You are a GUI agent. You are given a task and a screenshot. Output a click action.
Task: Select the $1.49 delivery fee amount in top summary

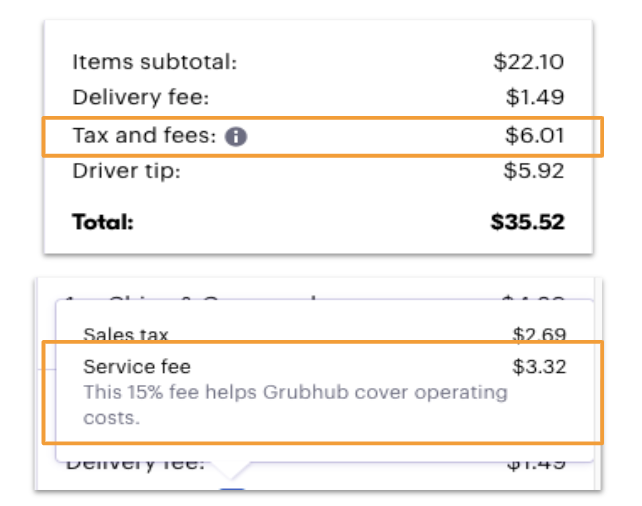535,98
